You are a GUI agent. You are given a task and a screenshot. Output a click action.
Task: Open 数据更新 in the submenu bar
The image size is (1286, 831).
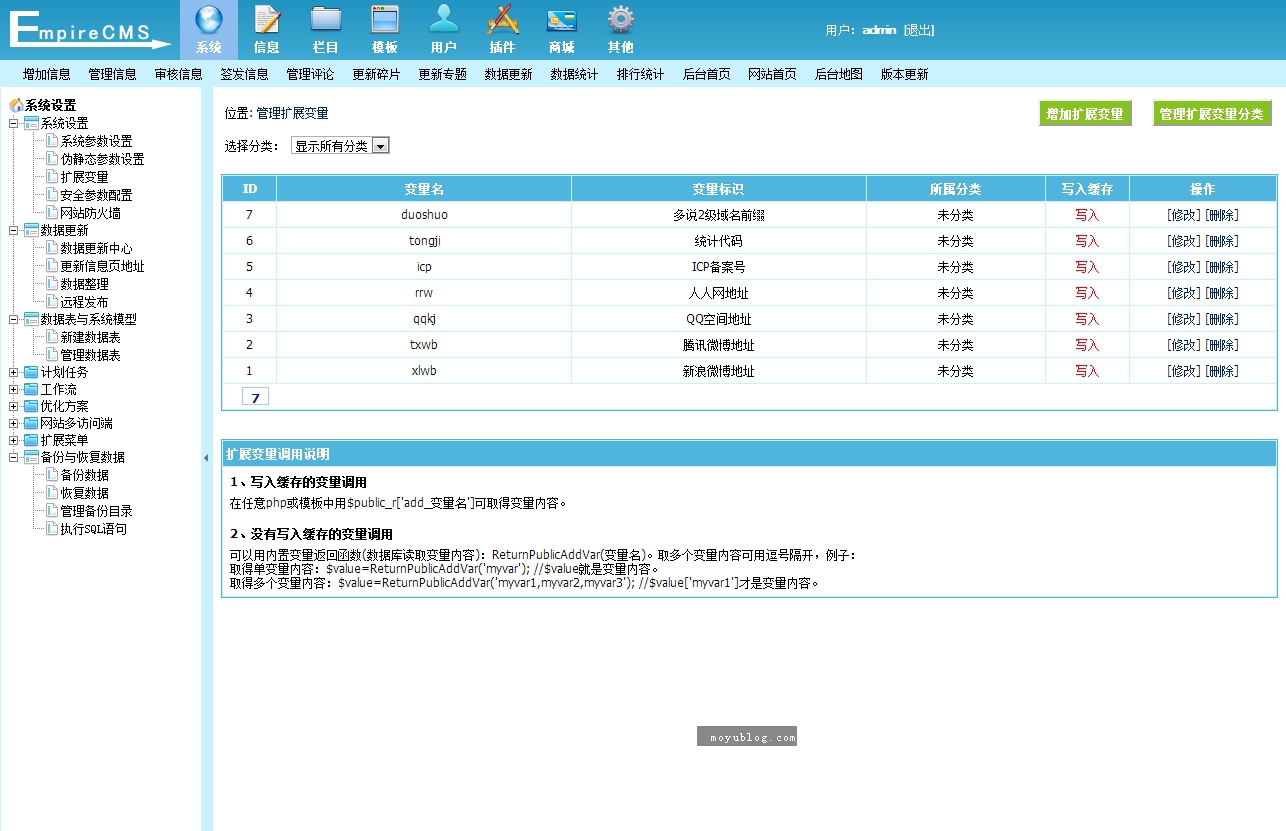[509, 74]
